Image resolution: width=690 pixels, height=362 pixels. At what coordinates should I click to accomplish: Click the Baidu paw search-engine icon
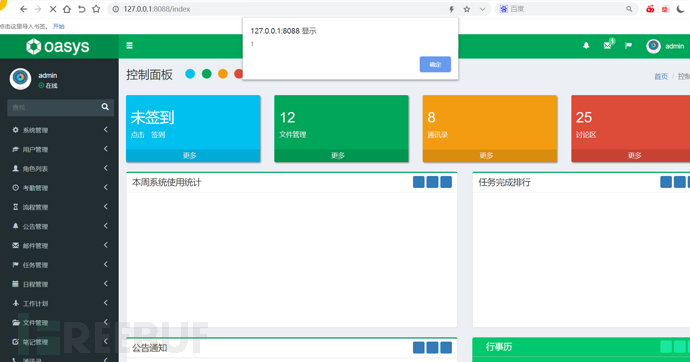point(504,9)
